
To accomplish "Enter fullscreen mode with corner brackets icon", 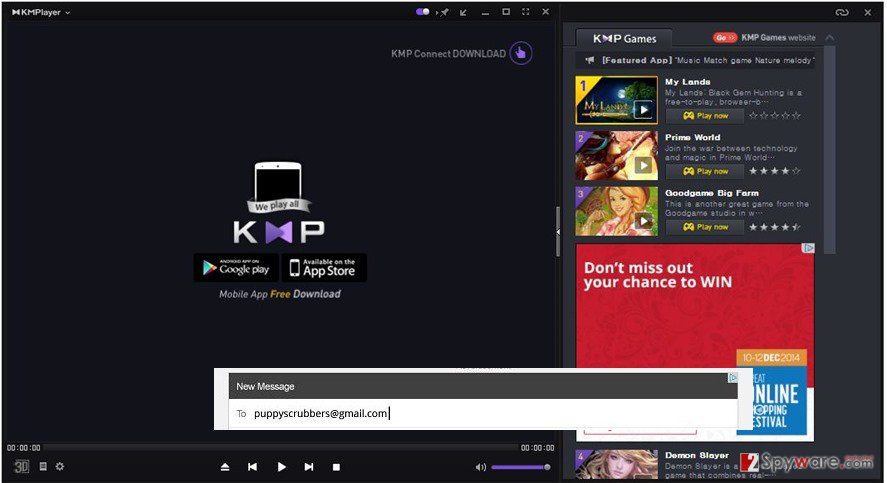I will coord(526,12).
